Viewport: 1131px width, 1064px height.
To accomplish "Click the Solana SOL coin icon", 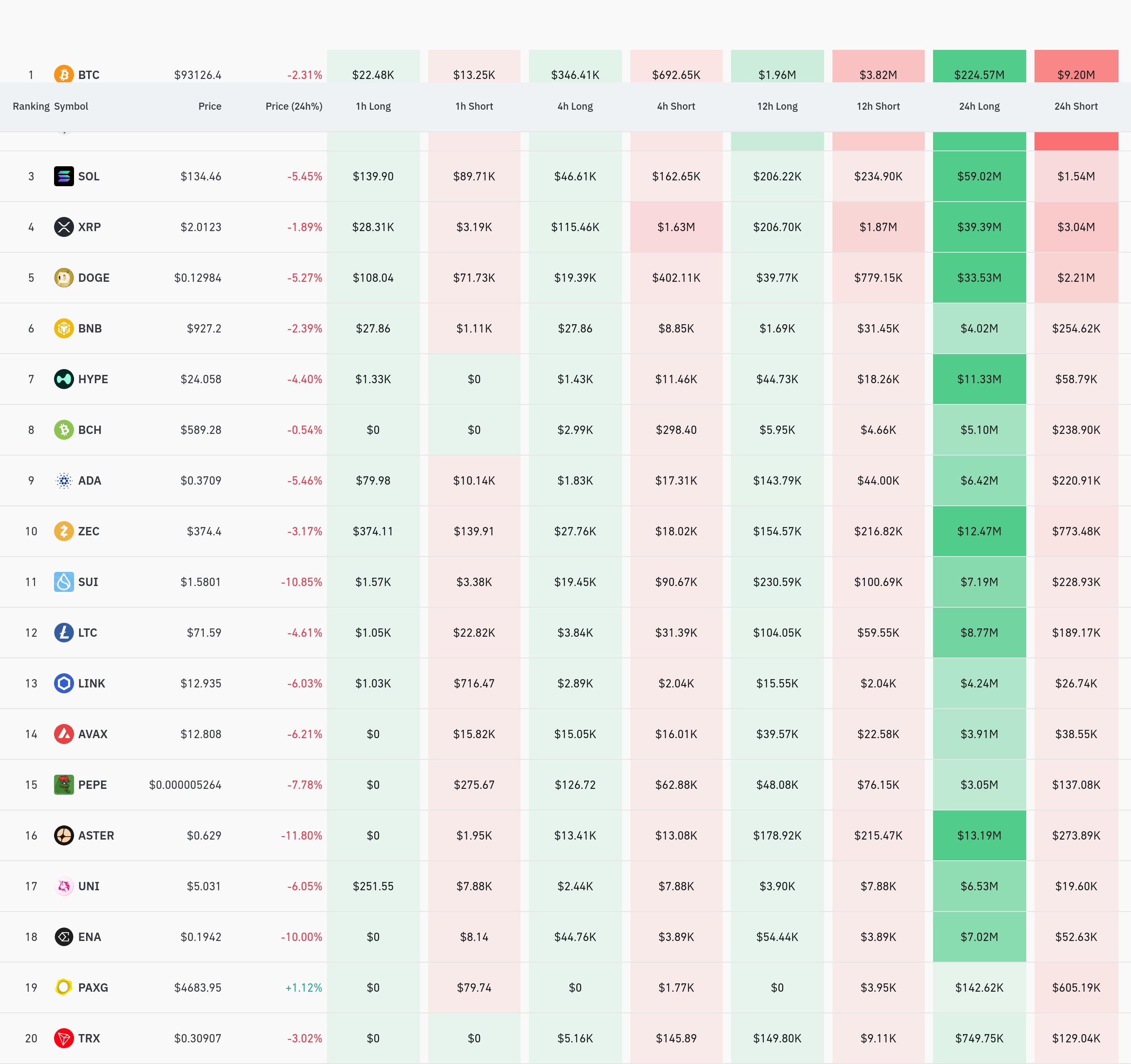I will point(64,176).
